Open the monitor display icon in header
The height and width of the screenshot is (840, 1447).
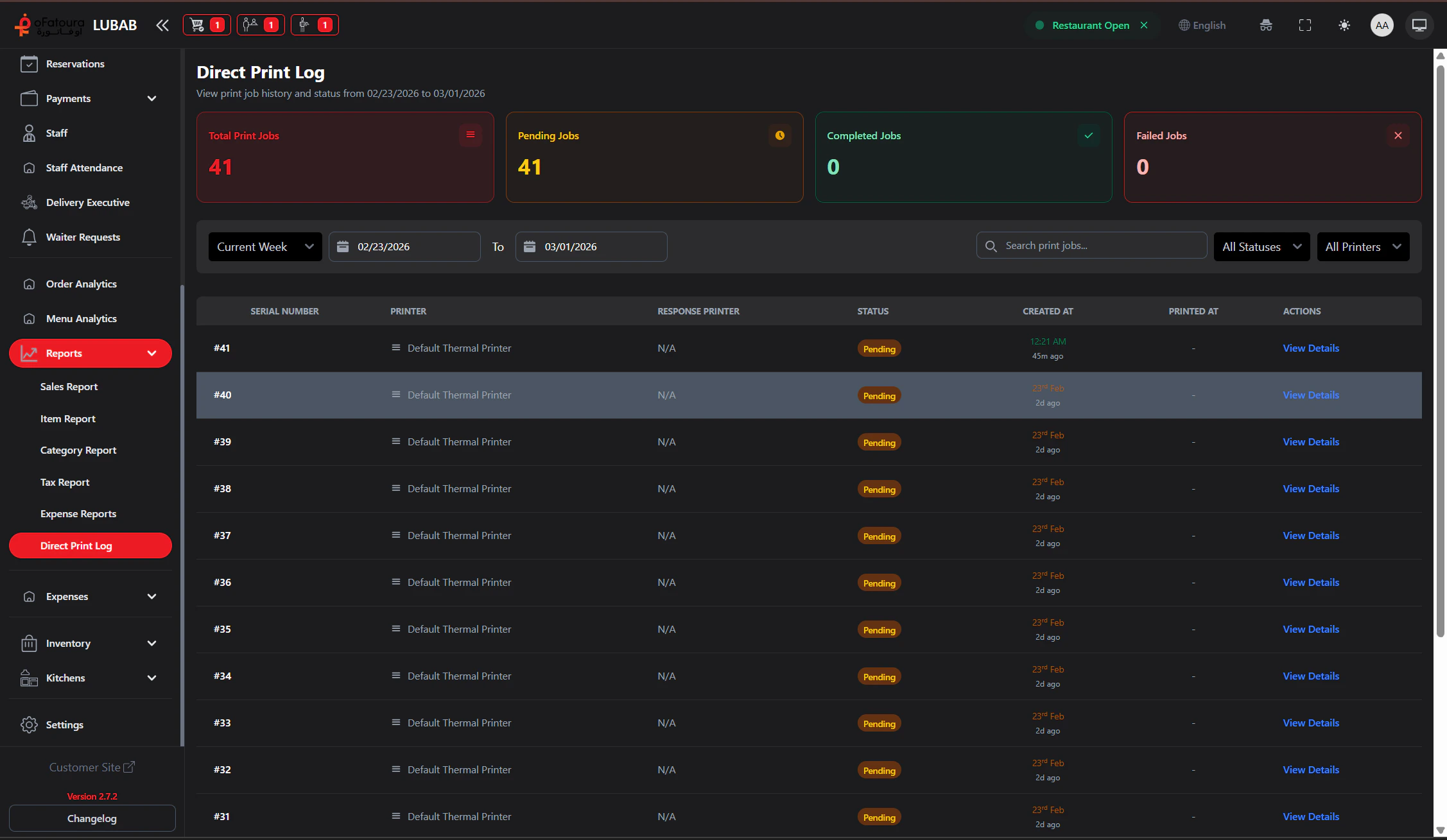1419,25
